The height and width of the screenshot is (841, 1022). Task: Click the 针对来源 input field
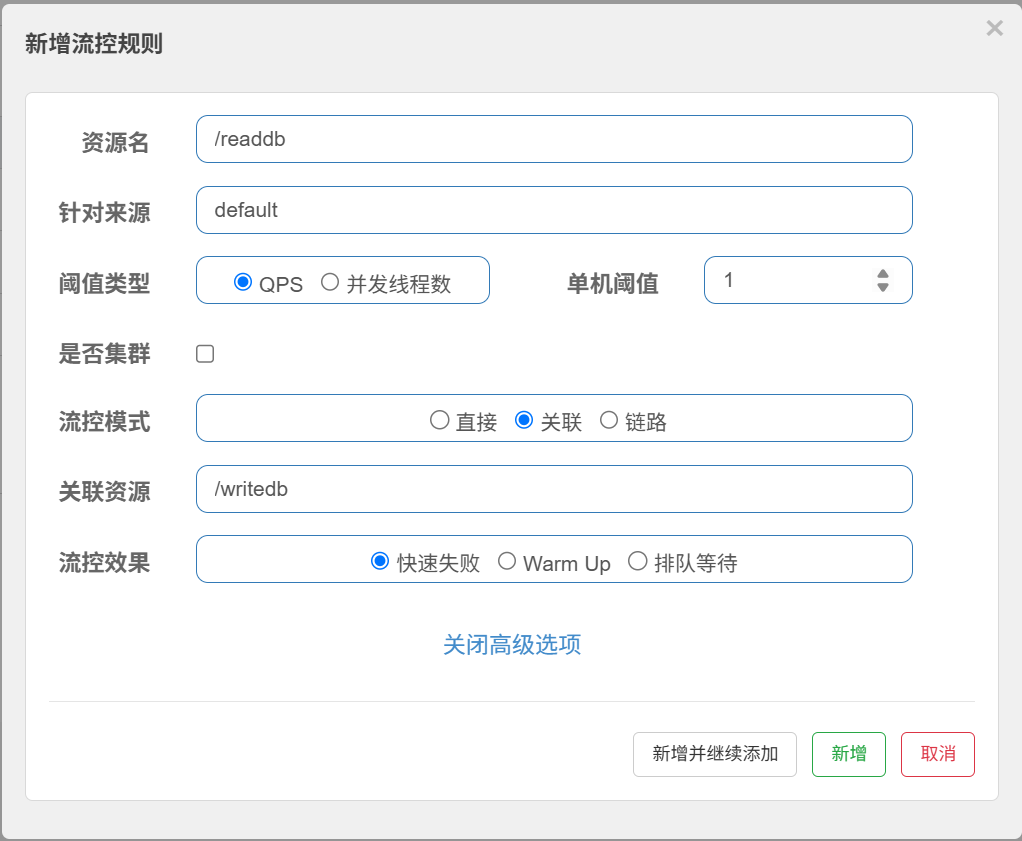click(553, 210)
